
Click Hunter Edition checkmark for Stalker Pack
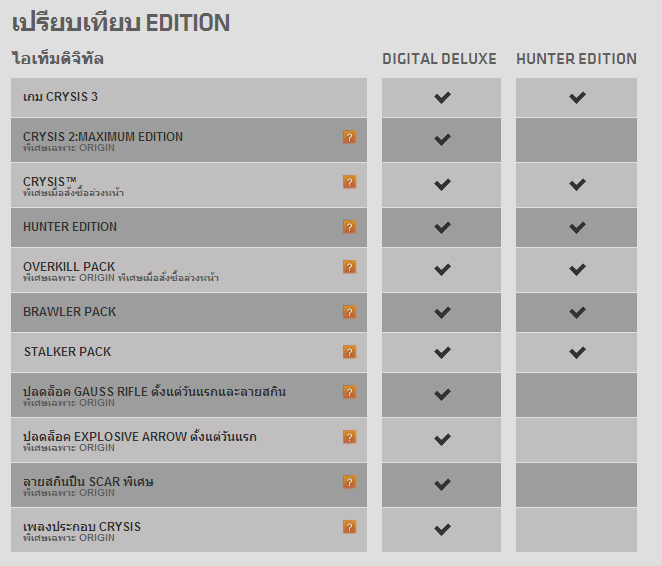[x=576, y=352]
